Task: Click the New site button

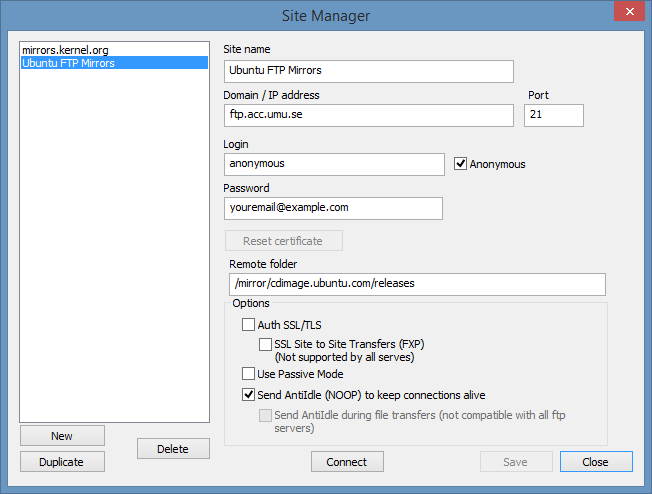Action: coord(62,436)
